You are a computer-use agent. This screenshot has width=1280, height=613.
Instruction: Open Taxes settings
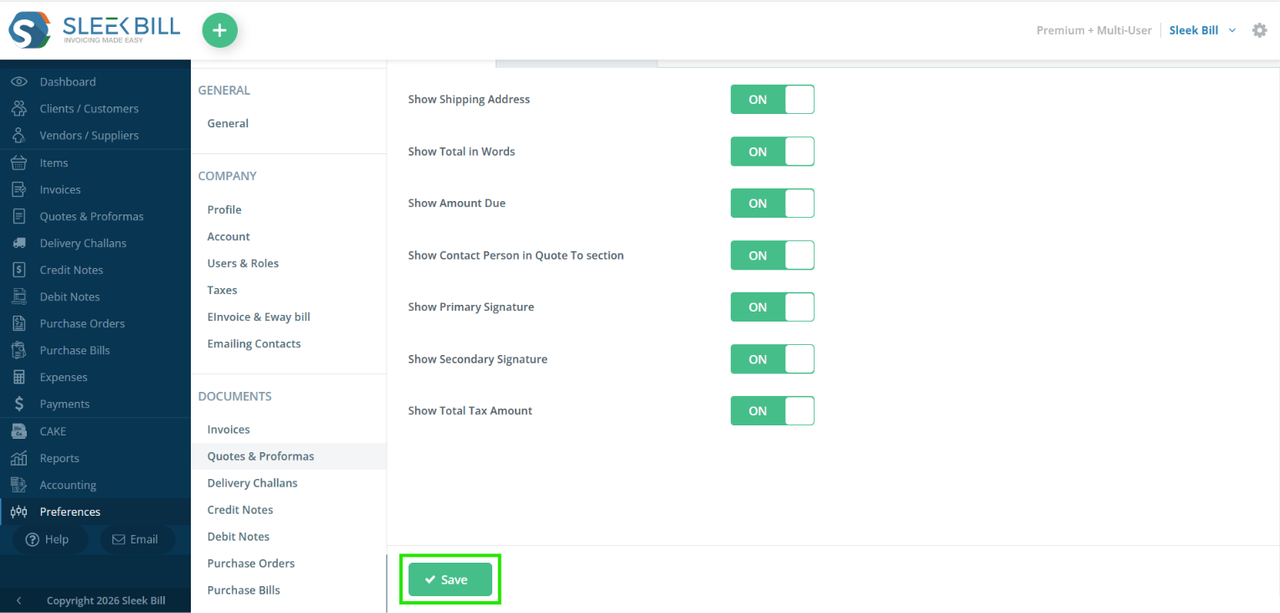pyautogui.click(x=222, y=290)
